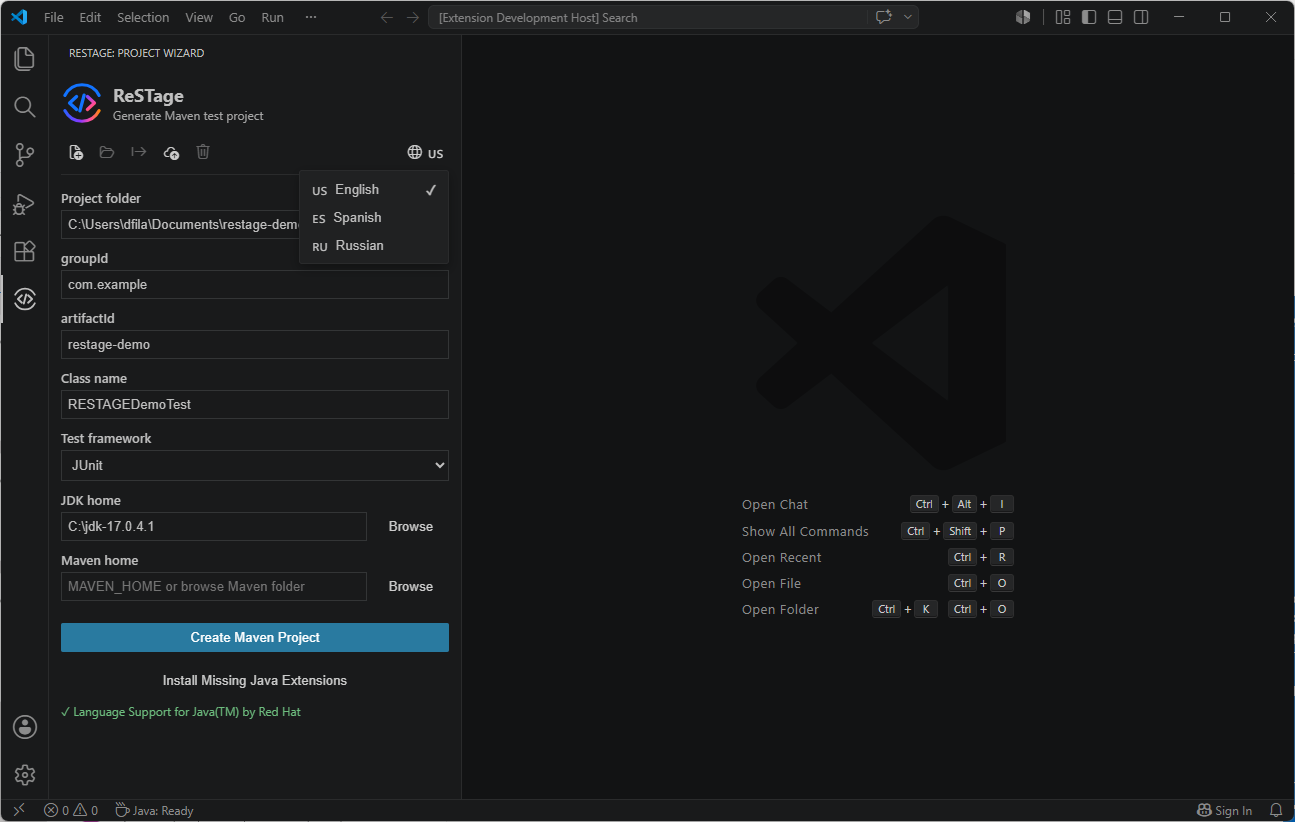Click the title bar search box
Image resolution: width=1295 pixels, height=822 pixels.
pyautogui.click(x=647, y=17)
